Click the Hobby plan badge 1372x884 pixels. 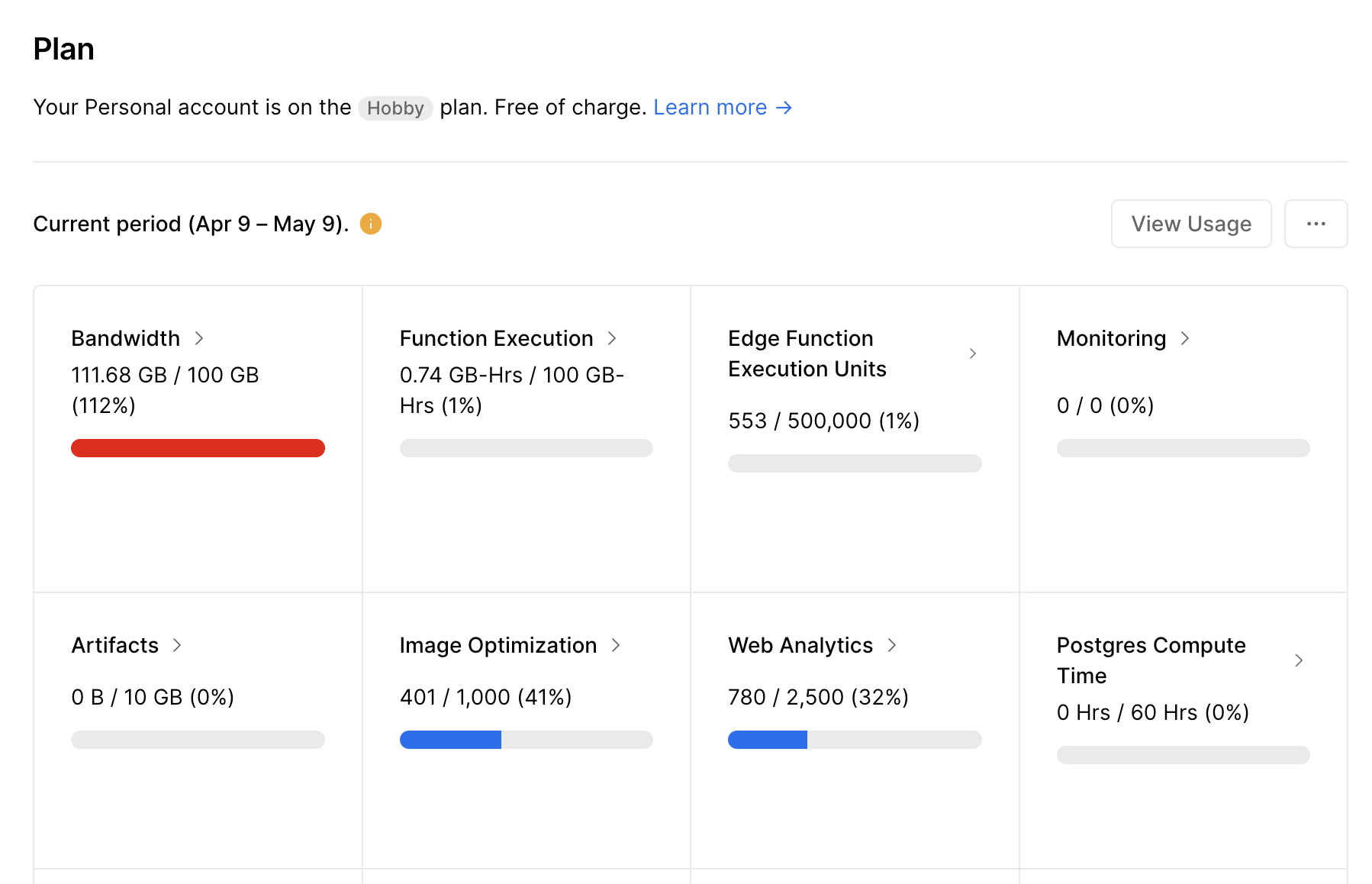(x=395, y=108)
